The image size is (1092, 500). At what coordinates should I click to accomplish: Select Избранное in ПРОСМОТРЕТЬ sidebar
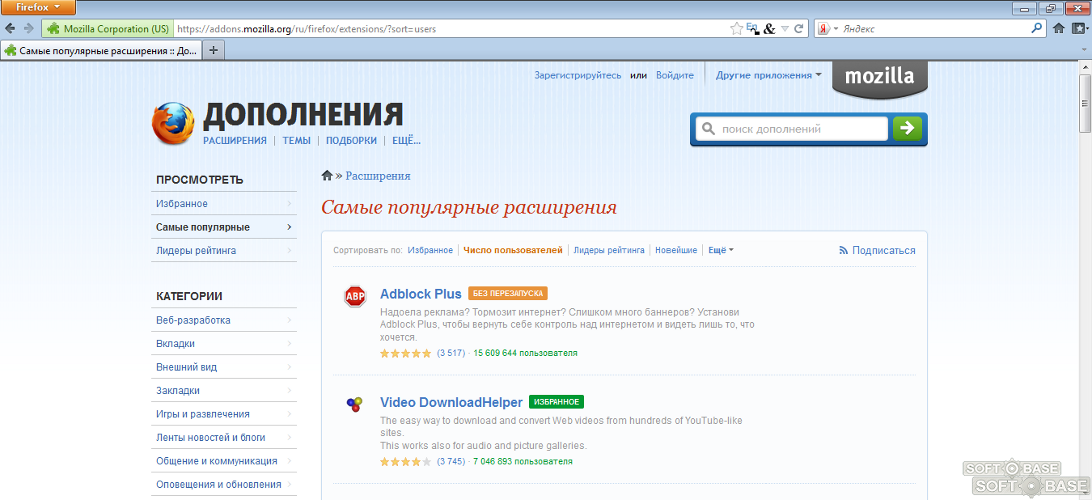click(x=224, y=204)
